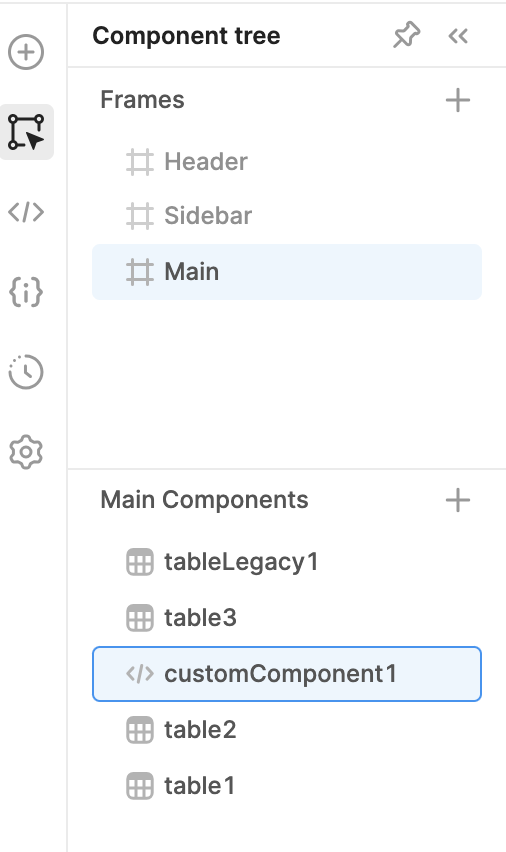Select tableLegacy1 in the component list
506x852 pixels.
tap(287, 562)
